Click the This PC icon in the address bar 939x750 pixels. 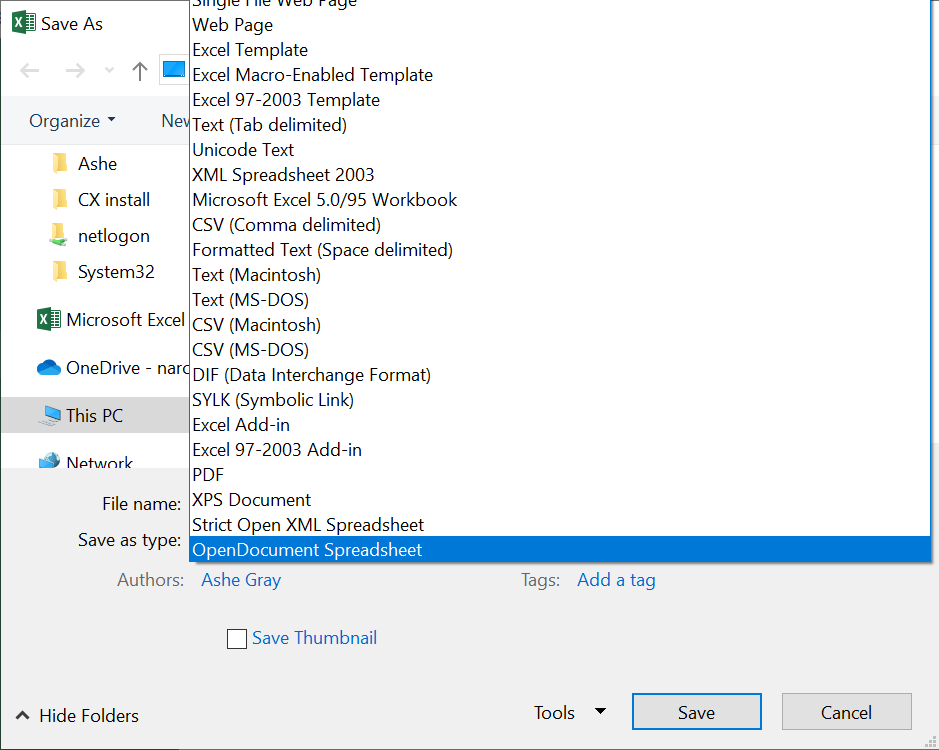[174, 69]
